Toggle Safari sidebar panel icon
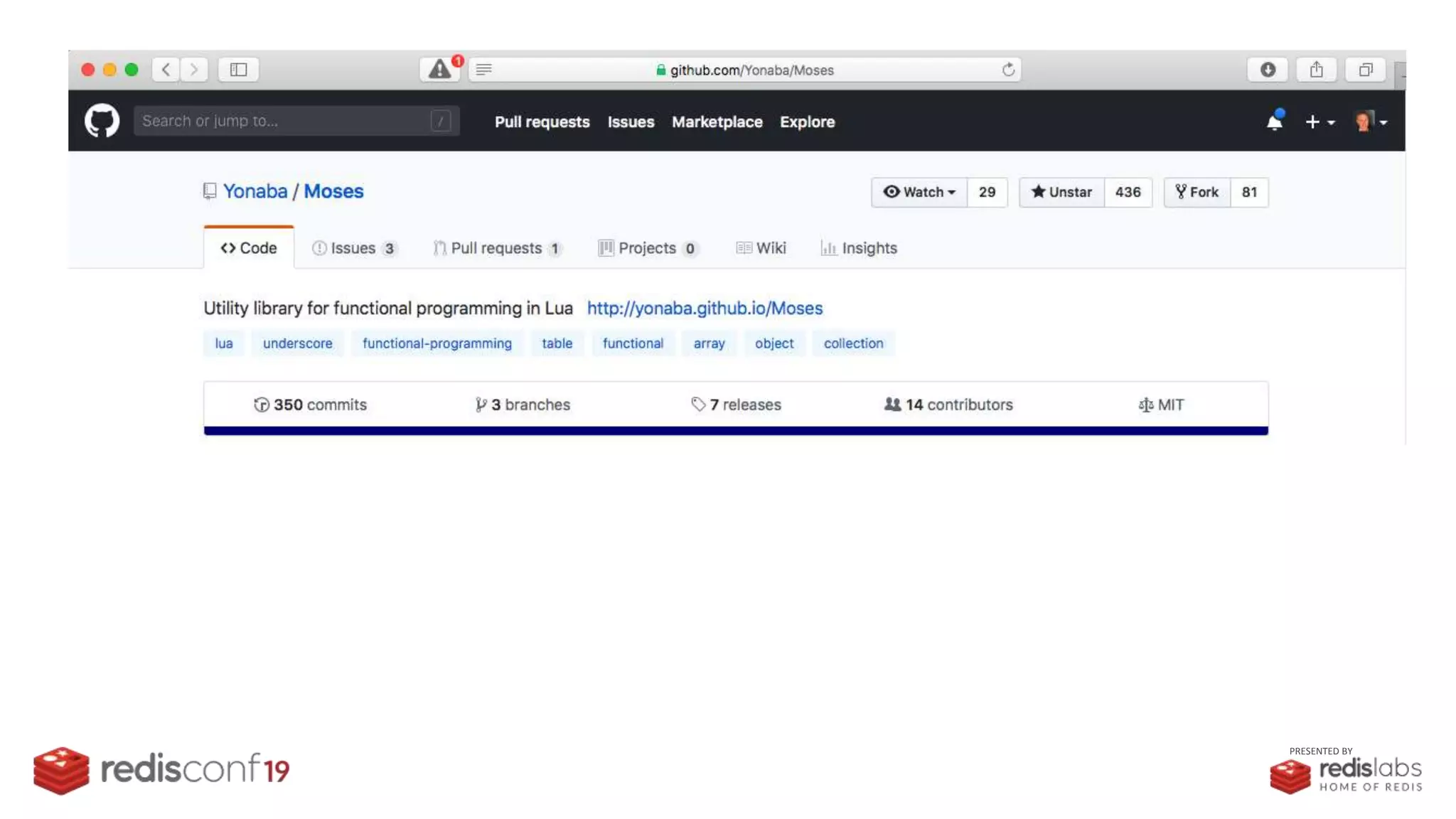The width and height of the screenshot is (1456, 819). [x=238, y=70]
